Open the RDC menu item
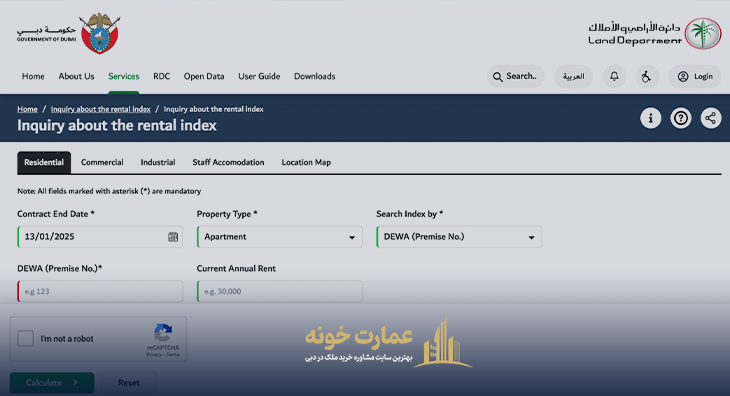This screenshot has width=730, height=396. coord(162,76)
